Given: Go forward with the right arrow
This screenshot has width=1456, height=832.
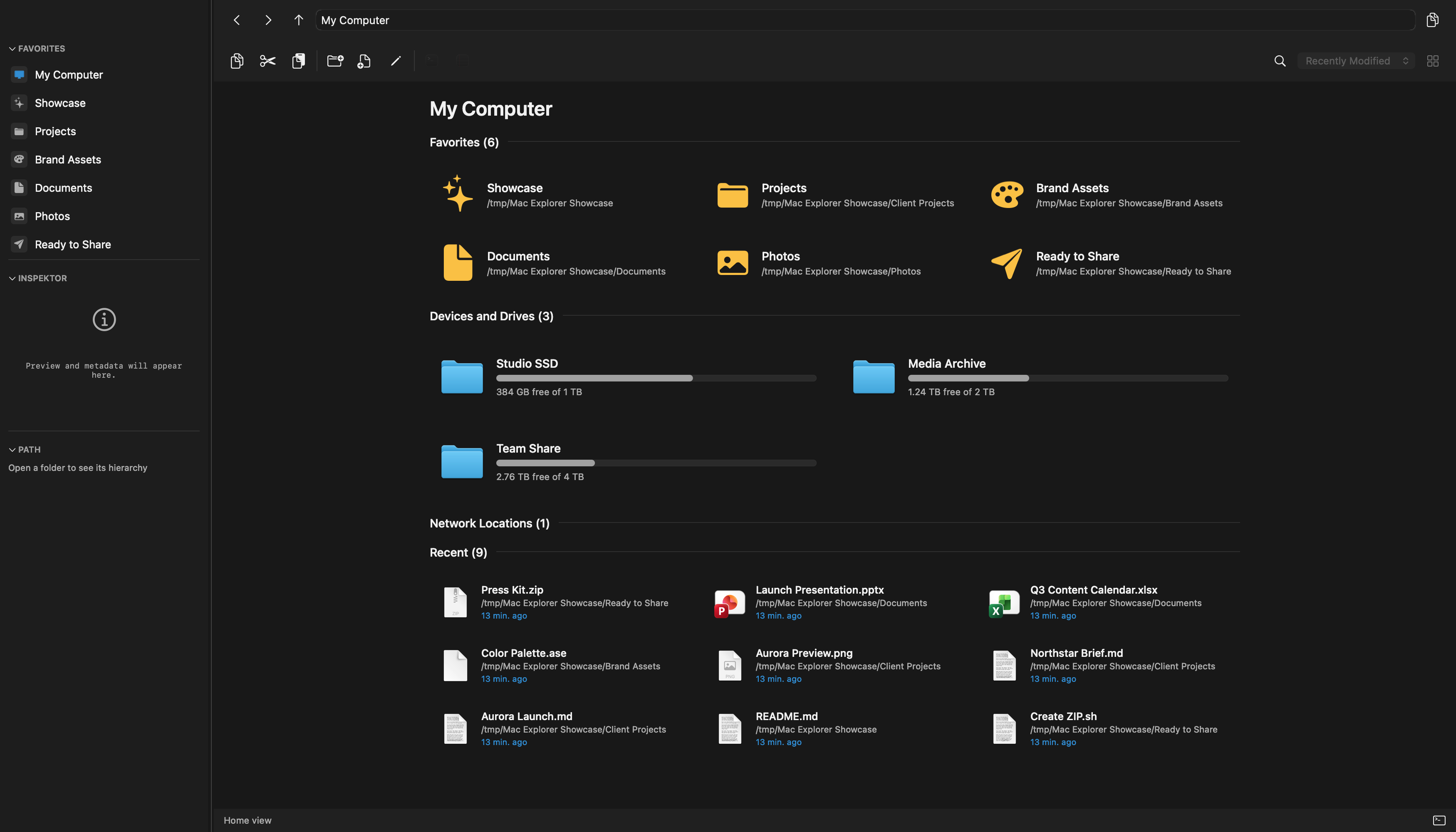Looking at the screenshot, I should [268, 20].
